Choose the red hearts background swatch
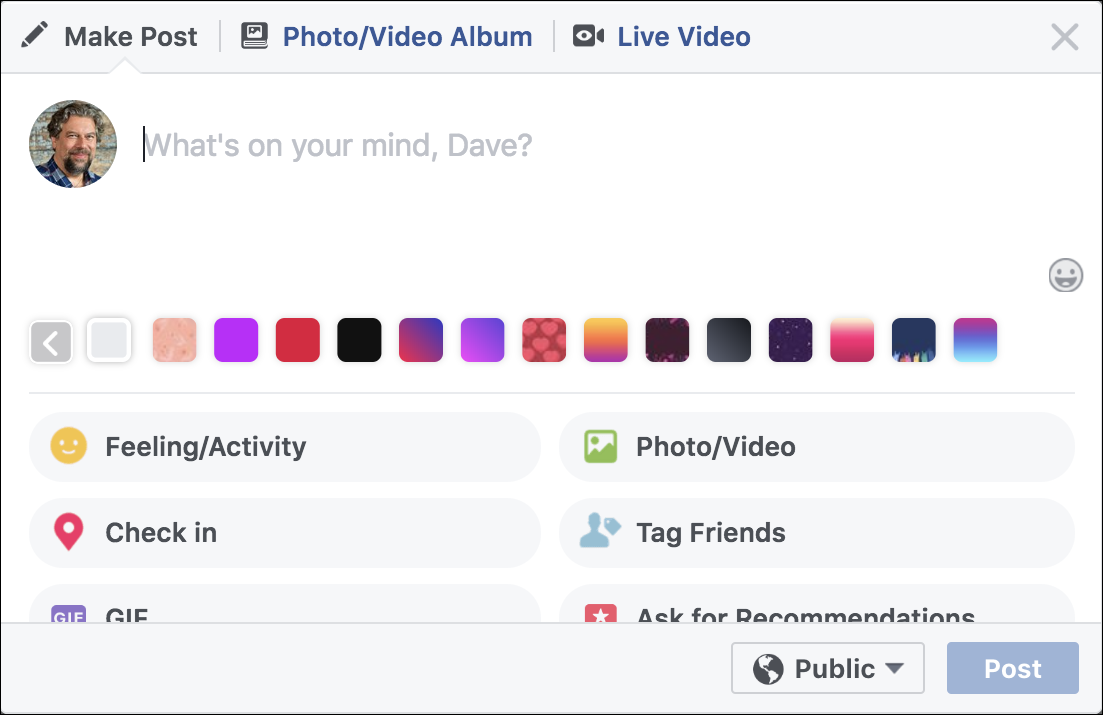This screenshot has width=1103, height=715. point(544,340)
